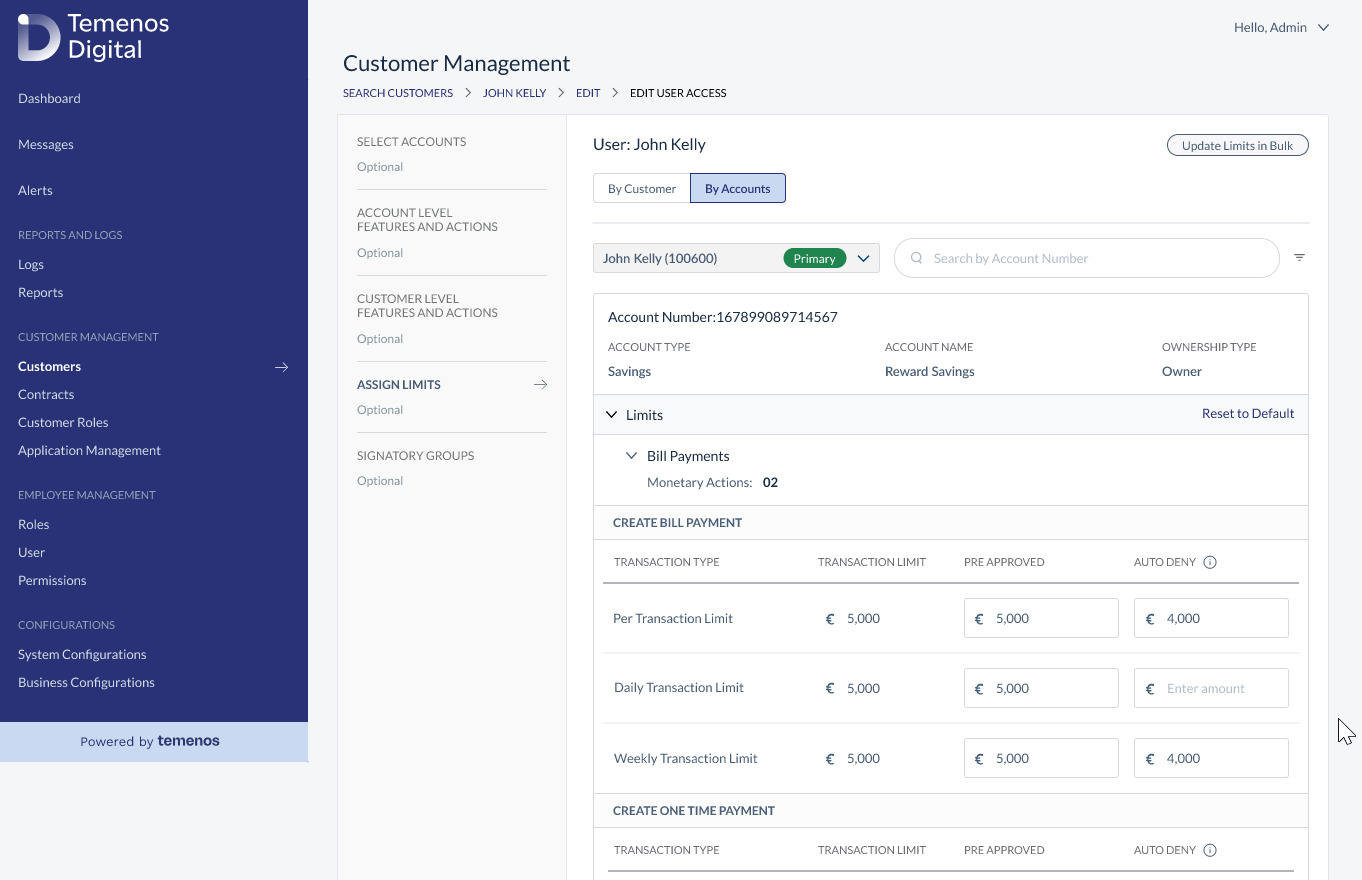Switch to By Customer view

(x=642, y=188)
